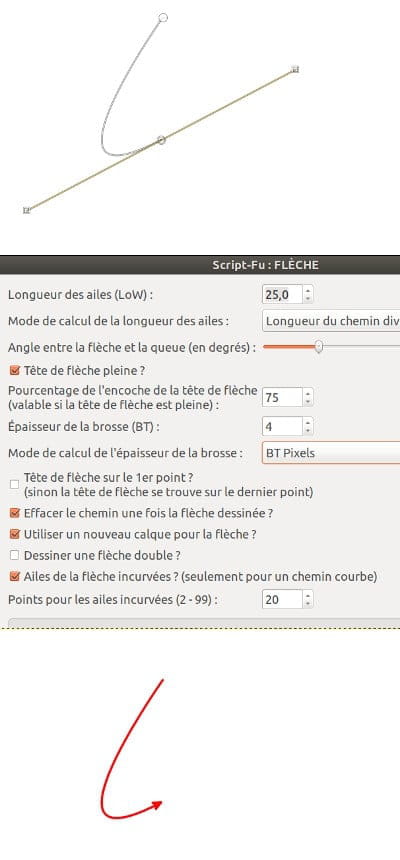The height and width of the screenshot is (860, 400).
Task: Decrease the Longueur des ailes value
Action: tap(308, 299)
